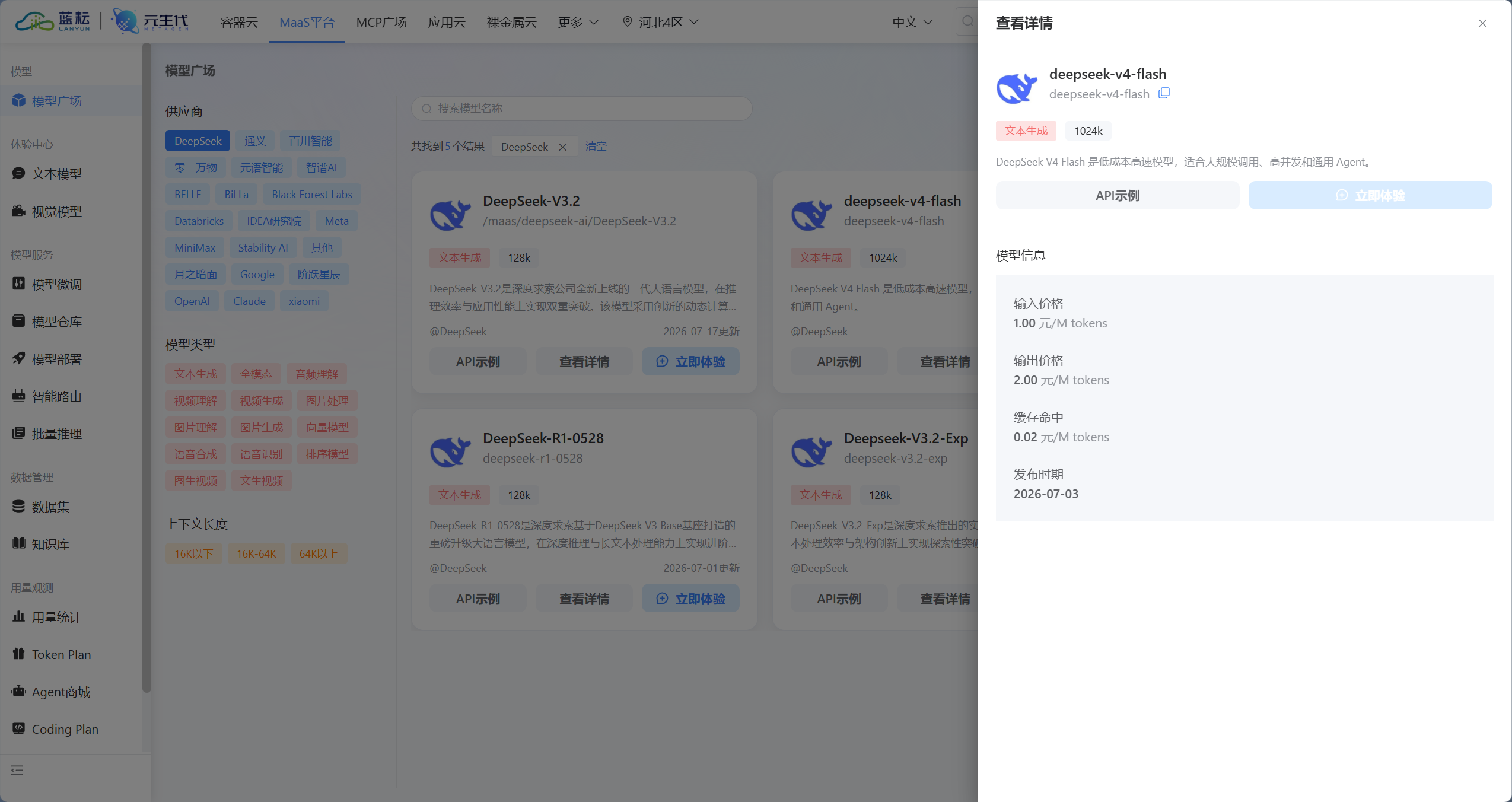
Task: Toggle the 全模态 model type filter
Action: point(256,374)
